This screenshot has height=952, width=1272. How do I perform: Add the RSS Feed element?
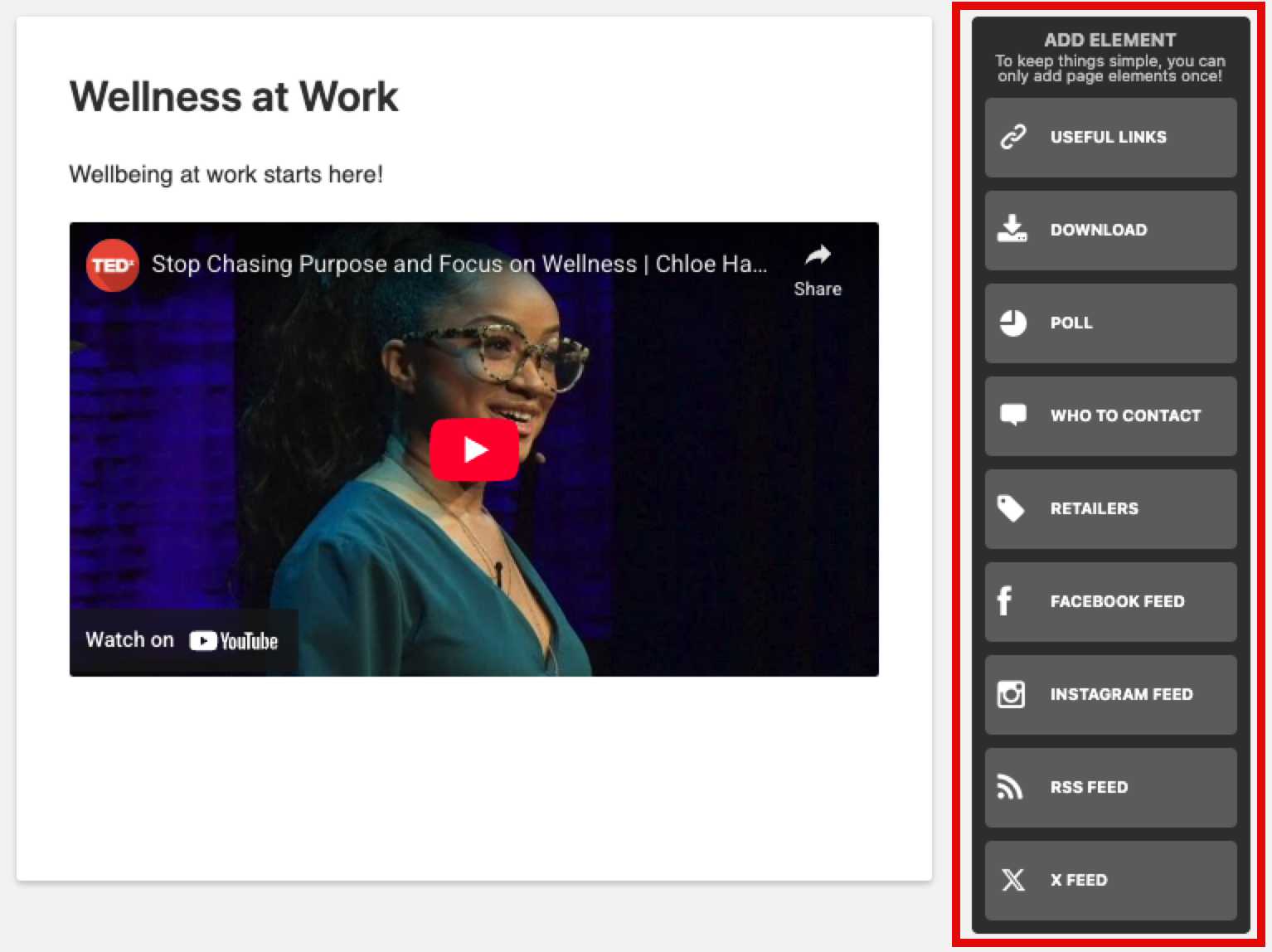[x=1110, y=787]
